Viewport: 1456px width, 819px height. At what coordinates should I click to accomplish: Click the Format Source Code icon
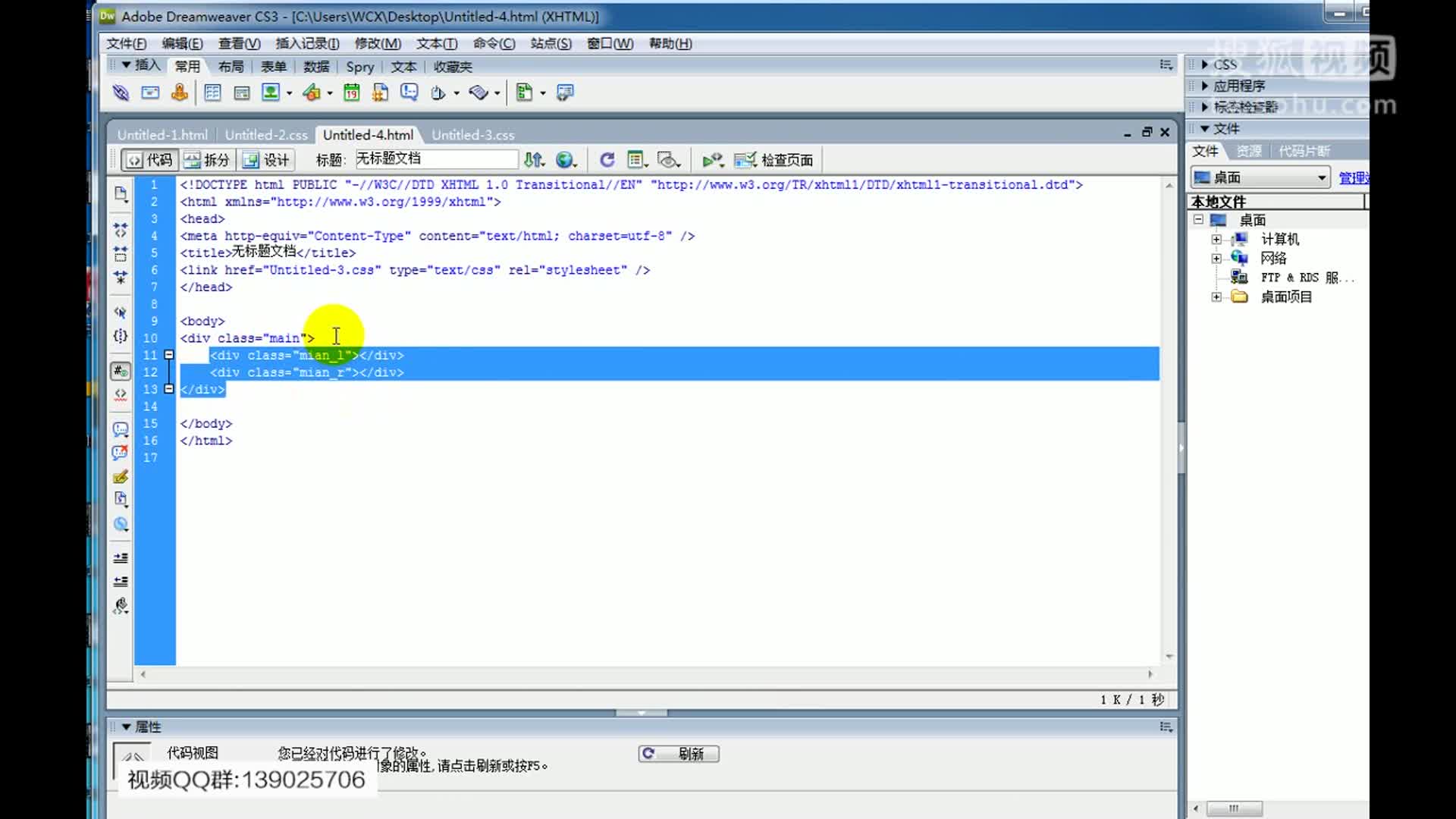(x=121, y=606)
